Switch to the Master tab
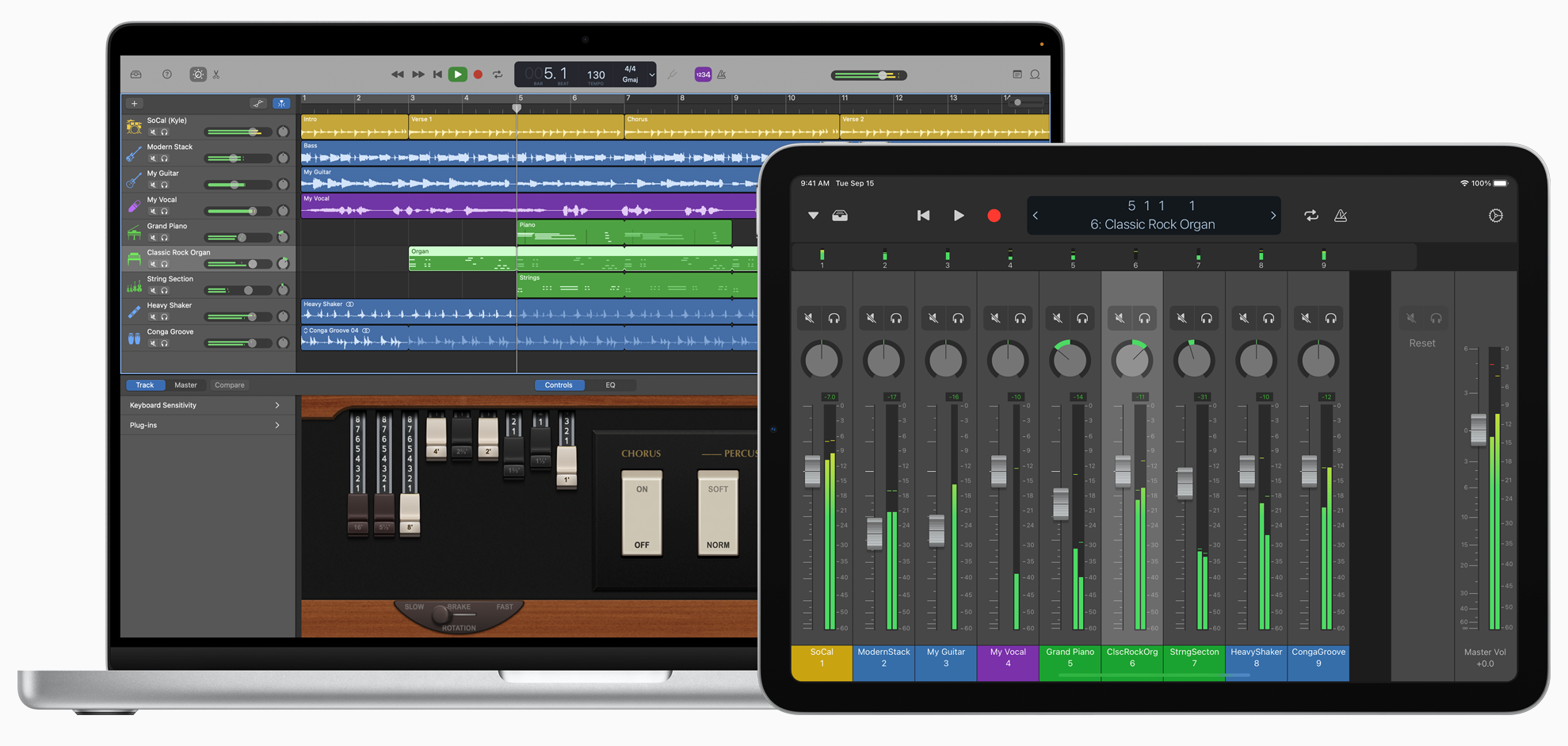Viewport: 1568px width, 746px height. click(x=186, y=384)
